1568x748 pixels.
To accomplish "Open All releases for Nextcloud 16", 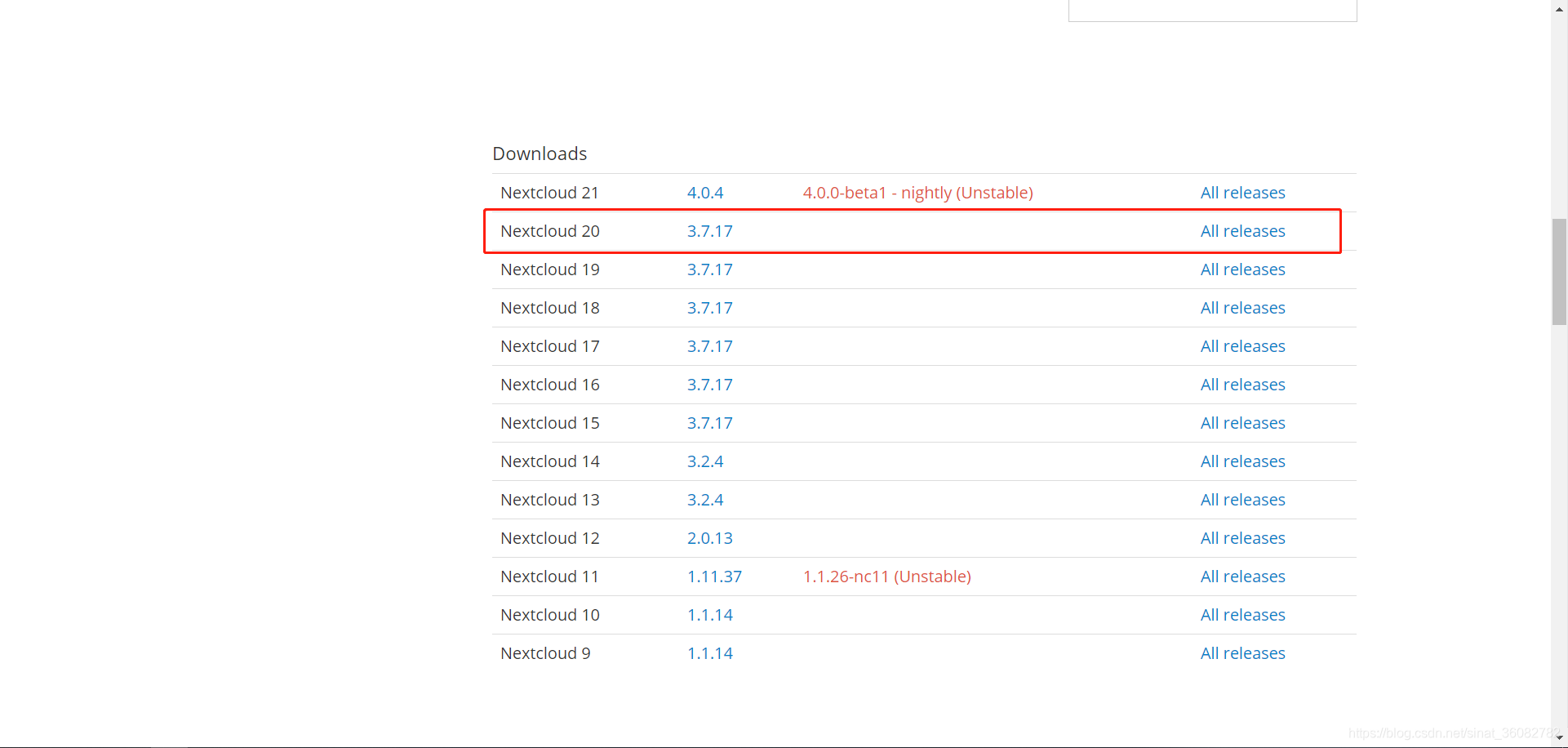I will tap(1242, 385).
